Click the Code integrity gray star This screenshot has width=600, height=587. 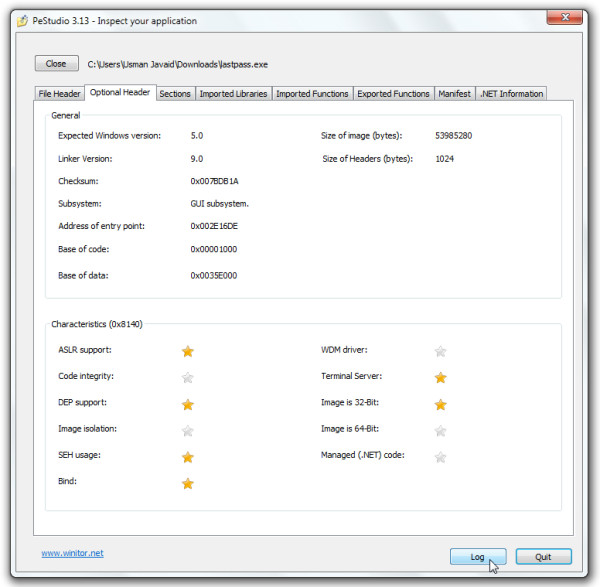click(x=188, y=377)
